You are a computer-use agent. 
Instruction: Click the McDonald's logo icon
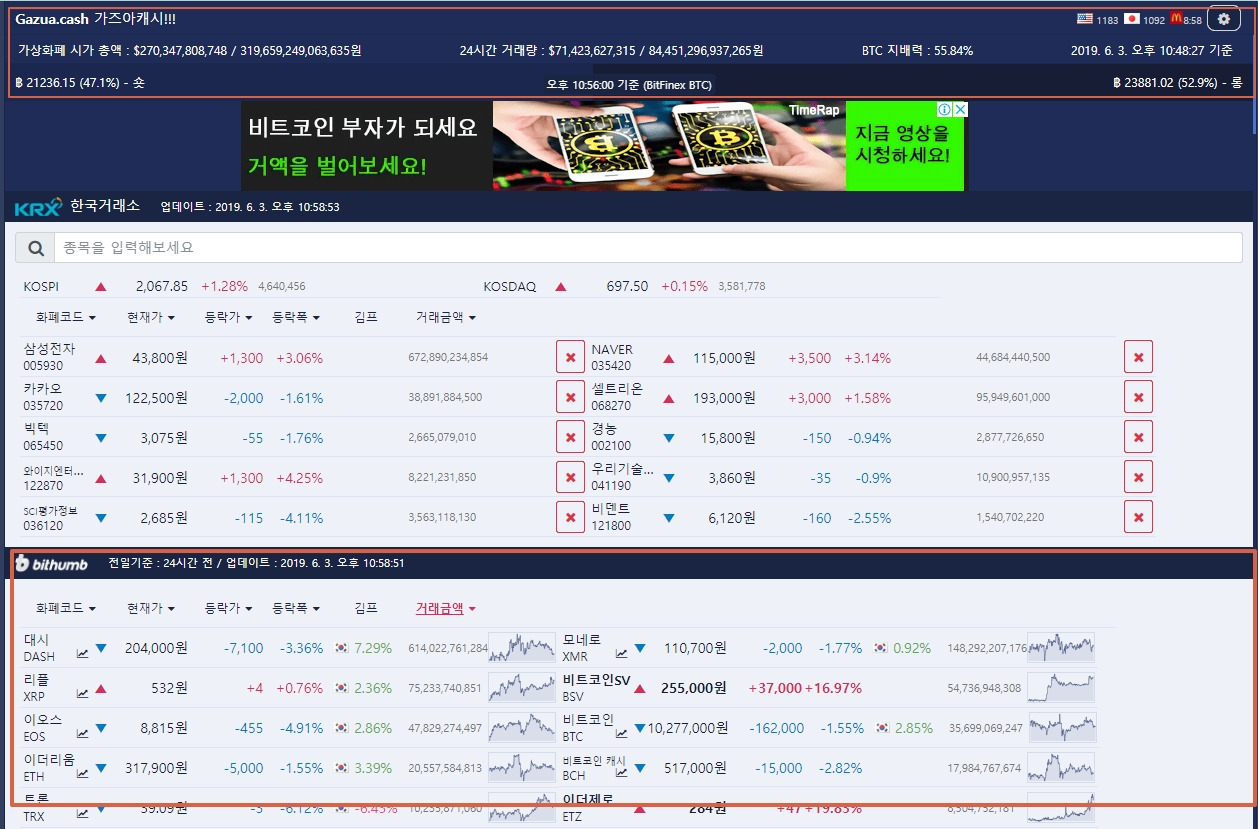1175,19
